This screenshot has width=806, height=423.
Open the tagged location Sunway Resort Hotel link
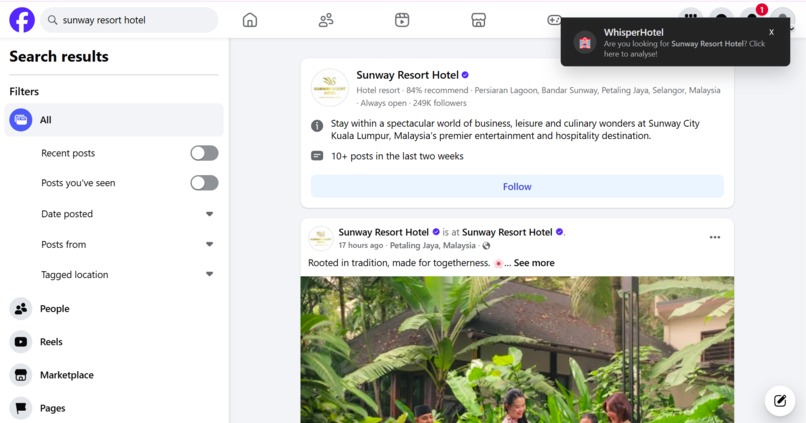507,232
